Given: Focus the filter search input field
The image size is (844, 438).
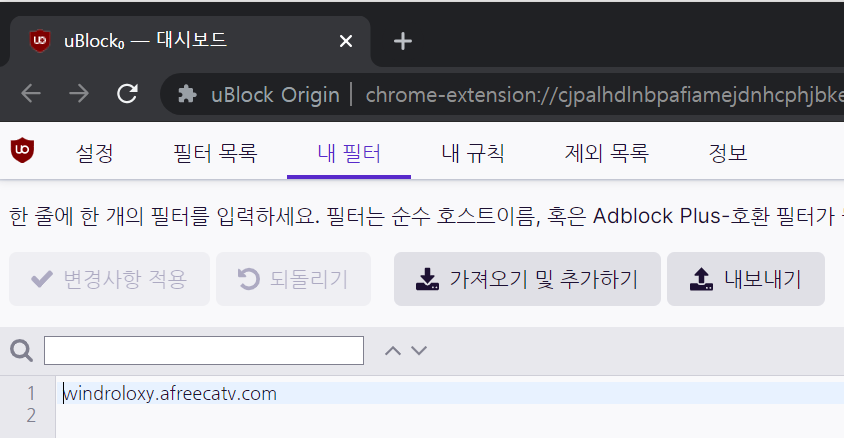Looking at the screenshot, I should (x=204, y=350).
